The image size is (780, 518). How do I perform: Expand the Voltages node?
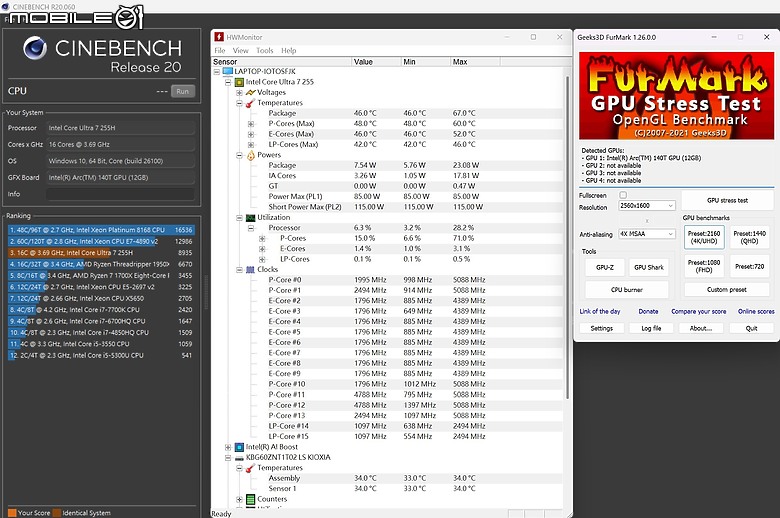[x=239, y=93]
